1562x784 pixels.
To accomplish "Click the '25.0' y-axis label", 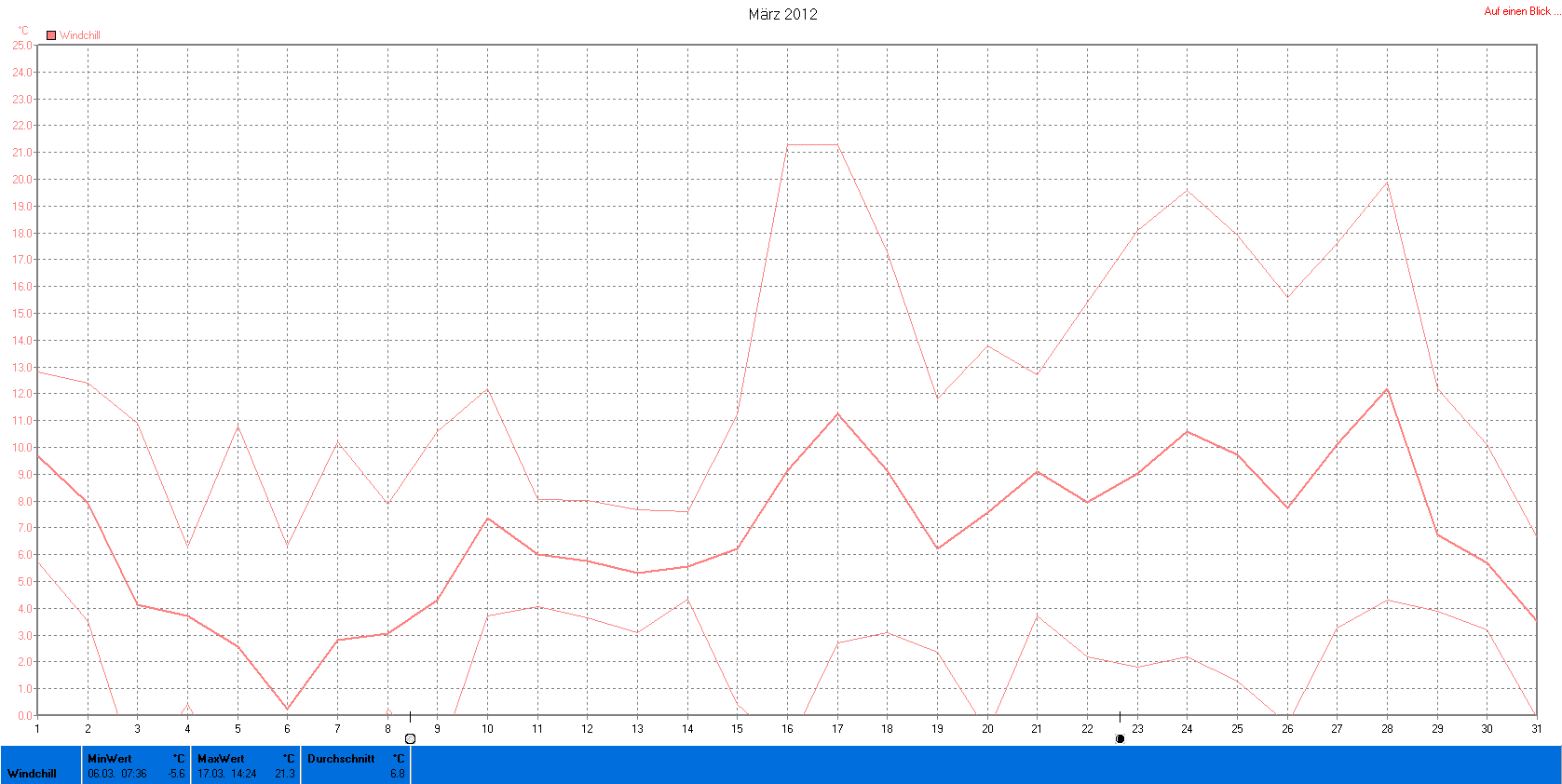I will click(22, 45).
